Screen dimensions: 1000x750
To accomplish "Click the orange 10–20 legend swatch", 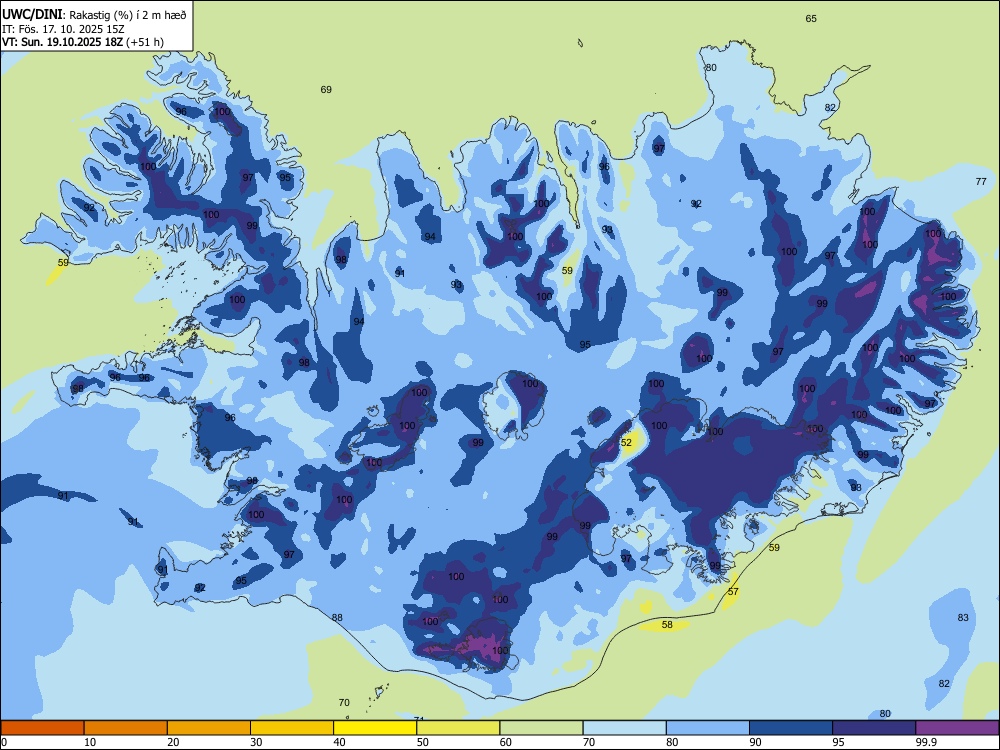I will coord(126,728).
